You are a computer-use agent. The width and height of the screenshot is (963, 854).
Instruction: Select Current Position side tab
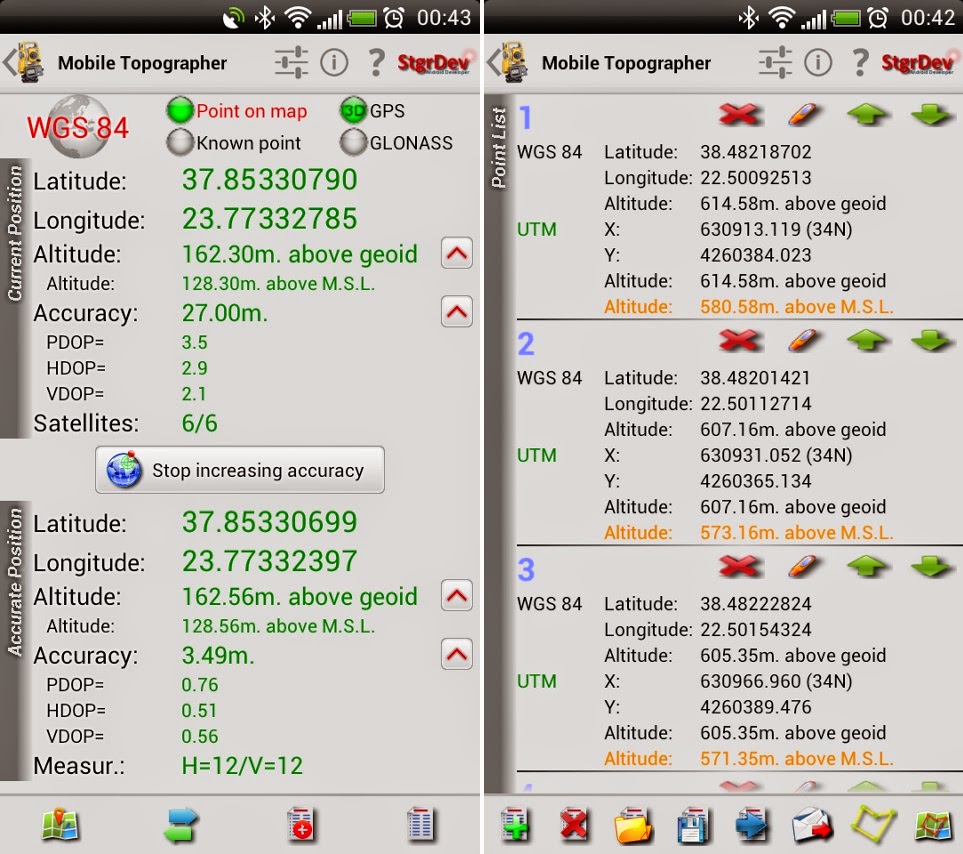15,297
